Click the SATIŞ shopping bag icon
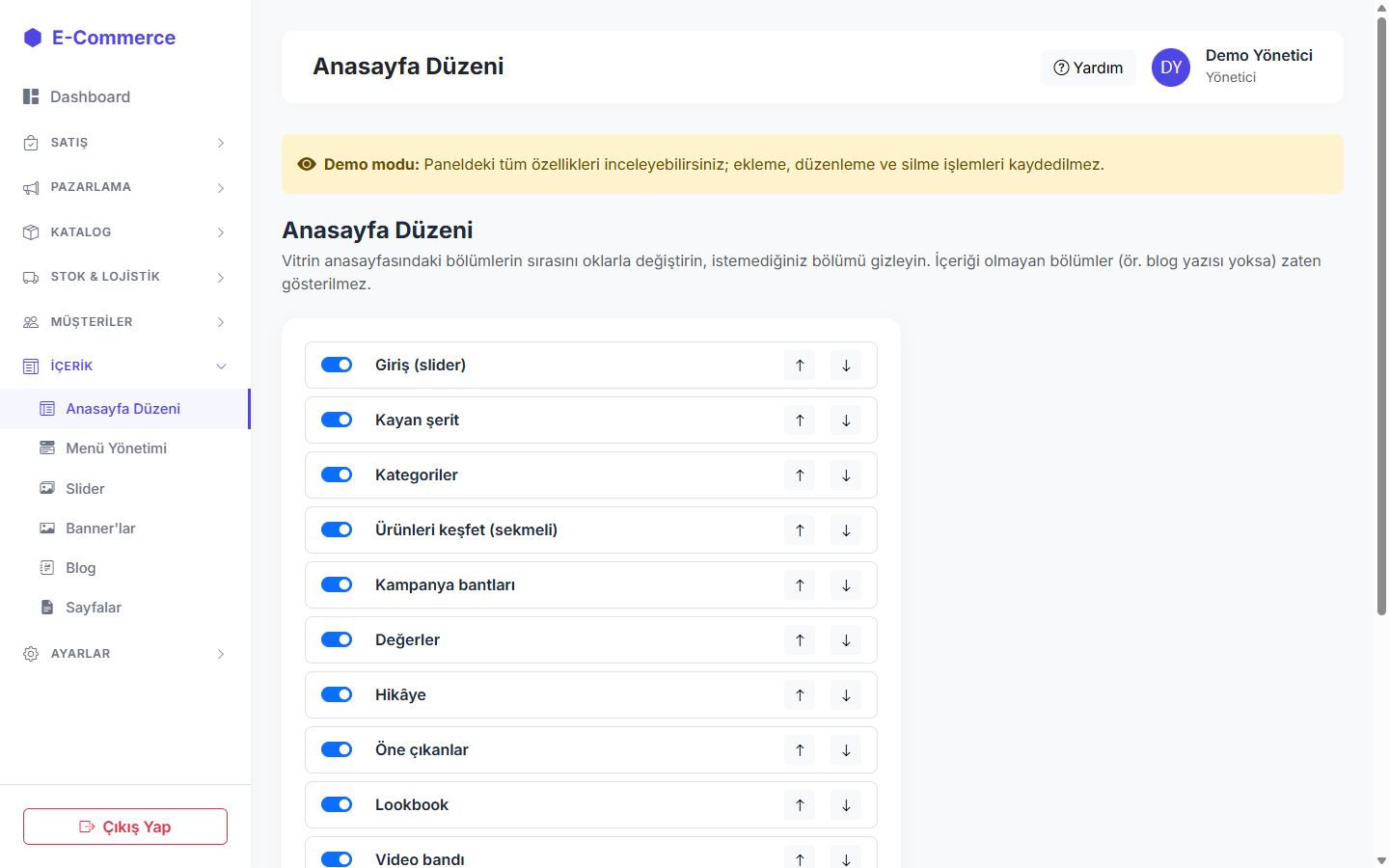This screenshot has width=1389, height=868. [x=31, y=143]
